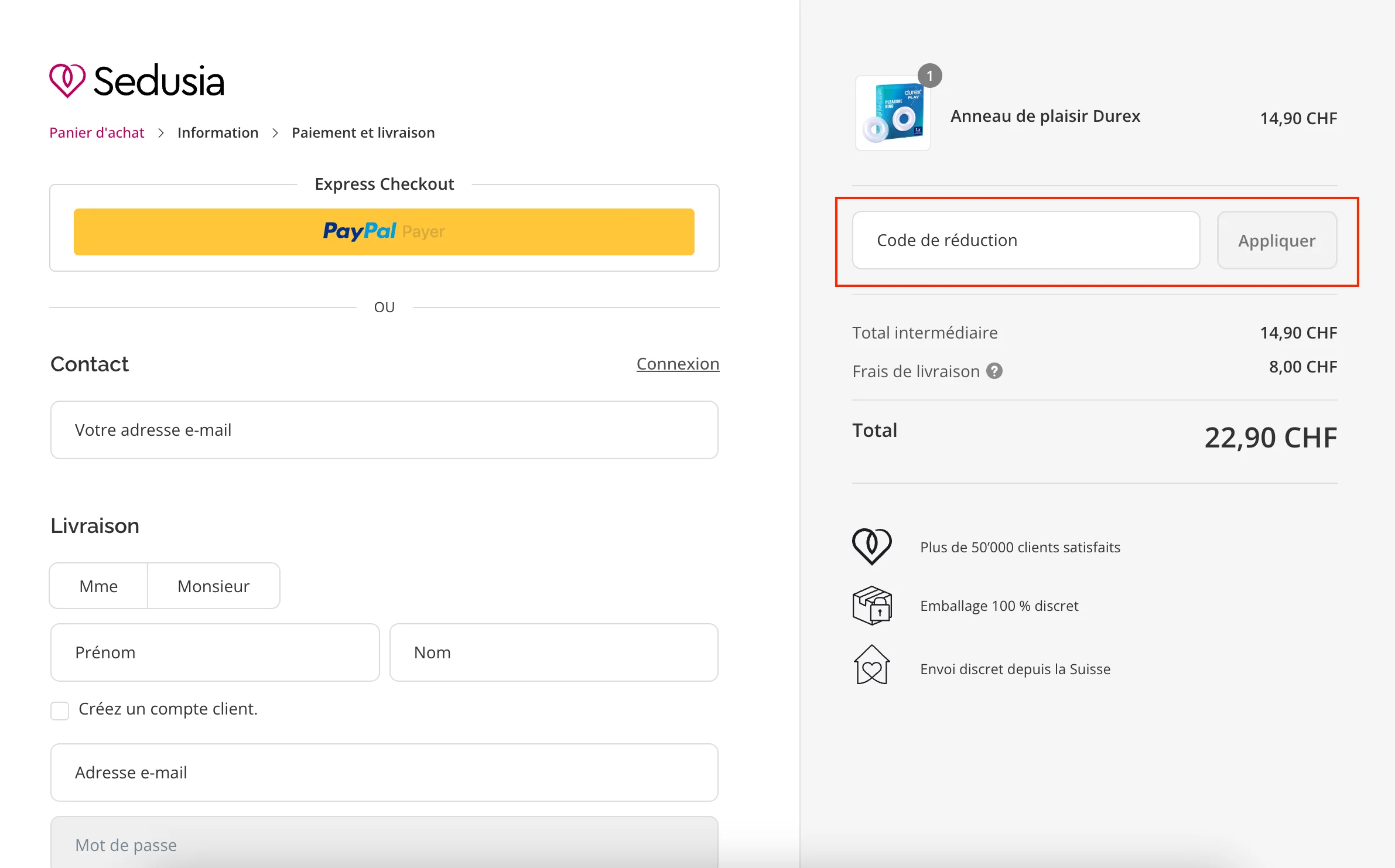Click the satisfied clients heart icon
Viewport: 1395px width, 868px height.
coord(871,546)
